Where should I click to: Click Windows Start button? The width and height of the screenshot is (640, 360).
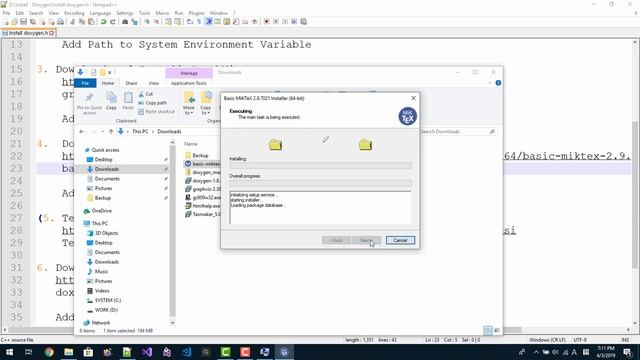(9, 352)
